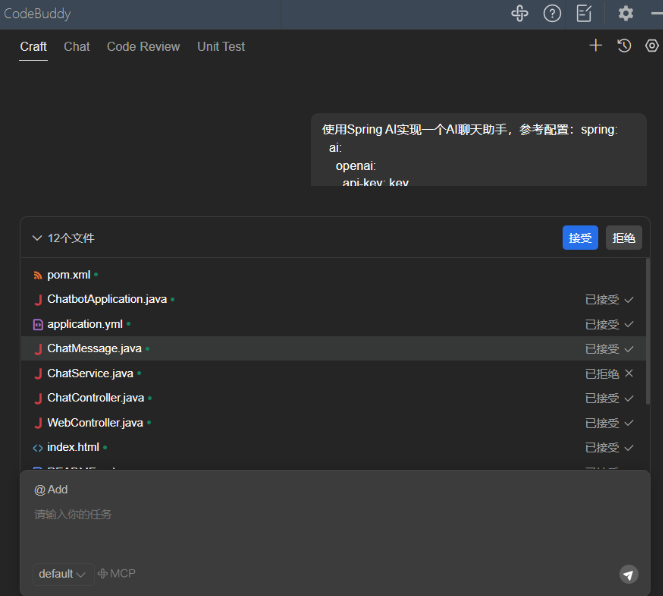This screenshot has height=596, width=663.
Task: Click @ Add to attach context
Action: pyautogui.click(x=51, y=490)
